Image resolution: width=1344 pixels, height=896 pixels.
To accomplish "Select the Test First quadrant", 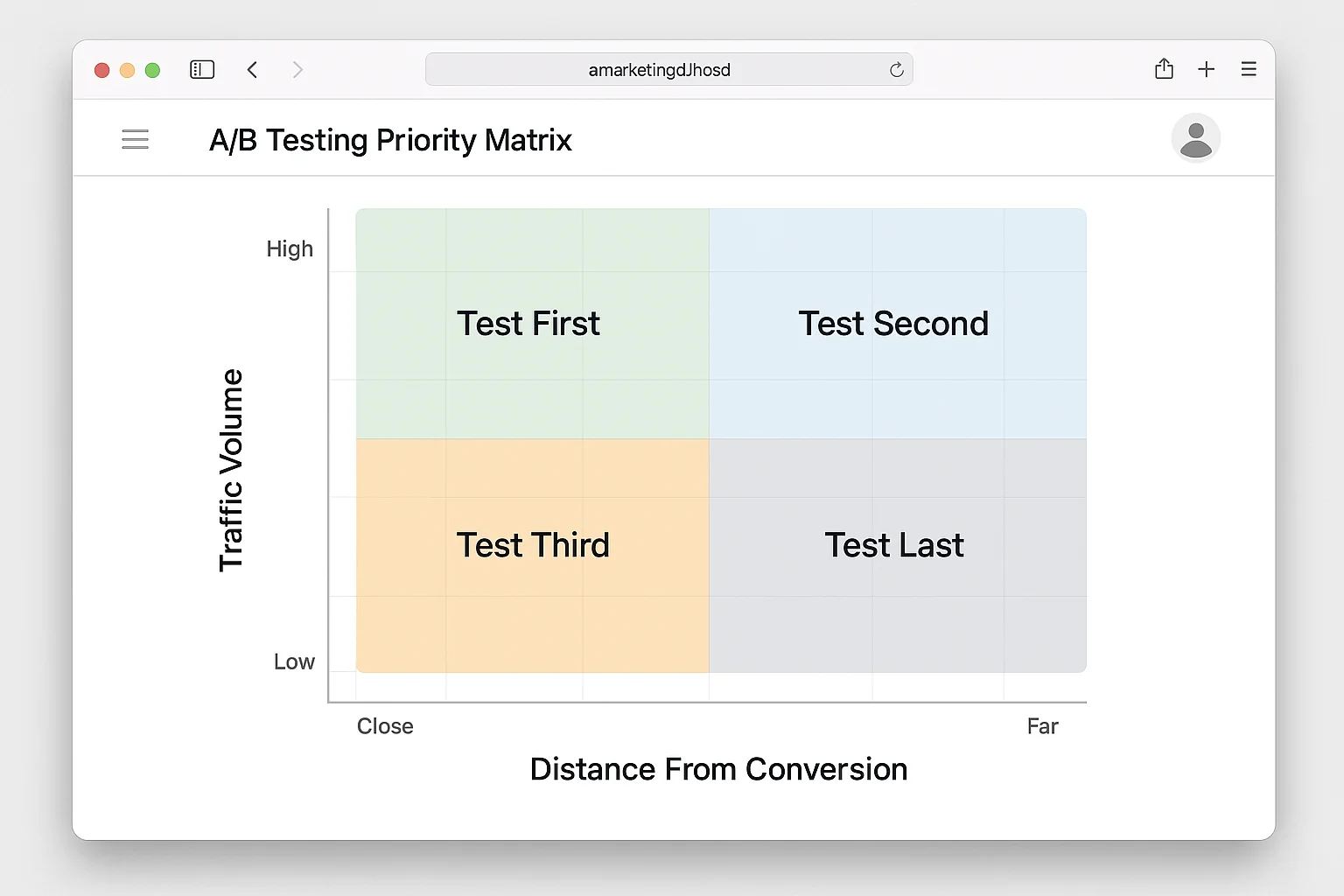I will [528, 323].
